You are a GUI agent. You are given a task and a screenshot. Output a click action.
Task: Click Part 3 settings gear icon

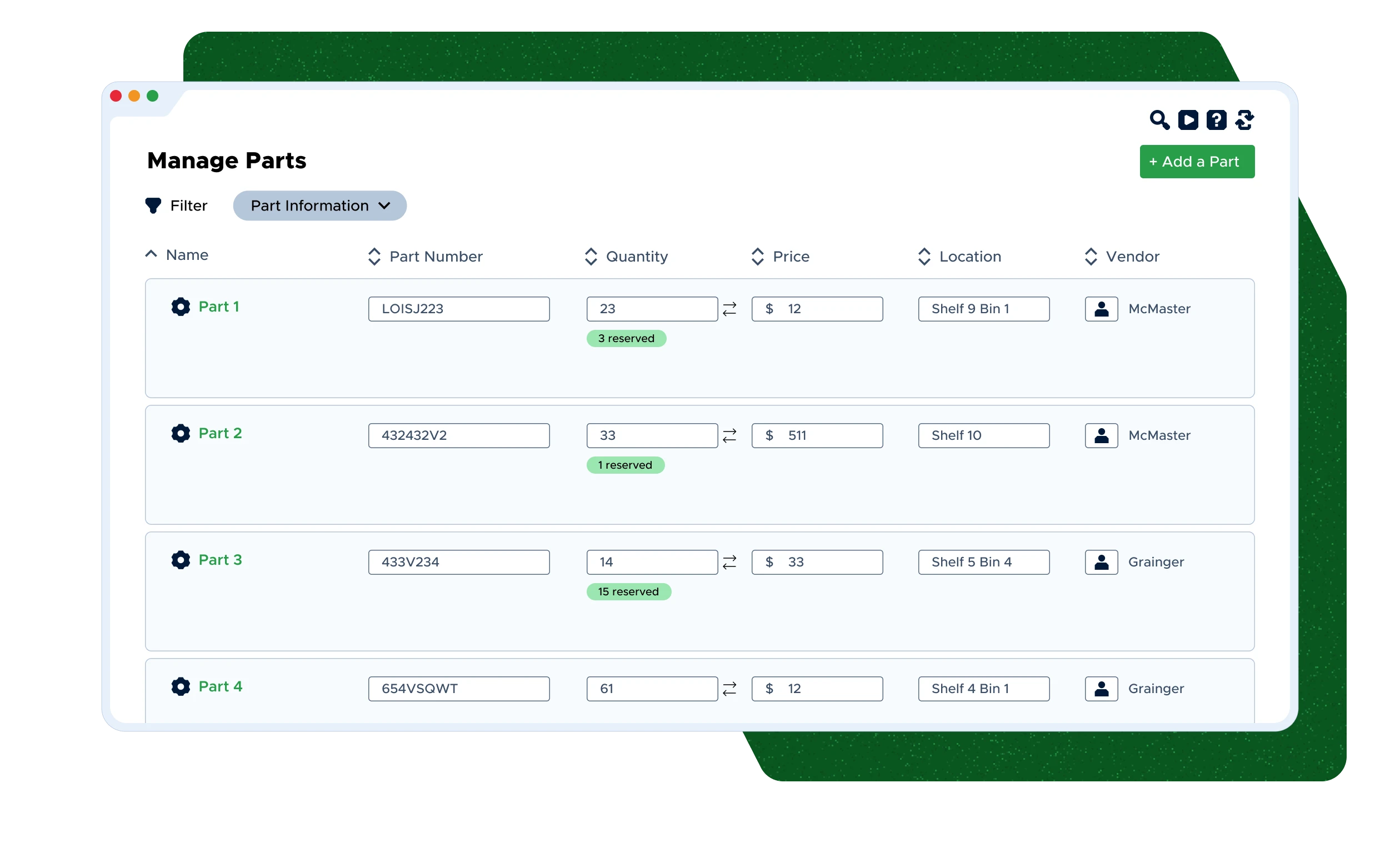click(180, 561)
